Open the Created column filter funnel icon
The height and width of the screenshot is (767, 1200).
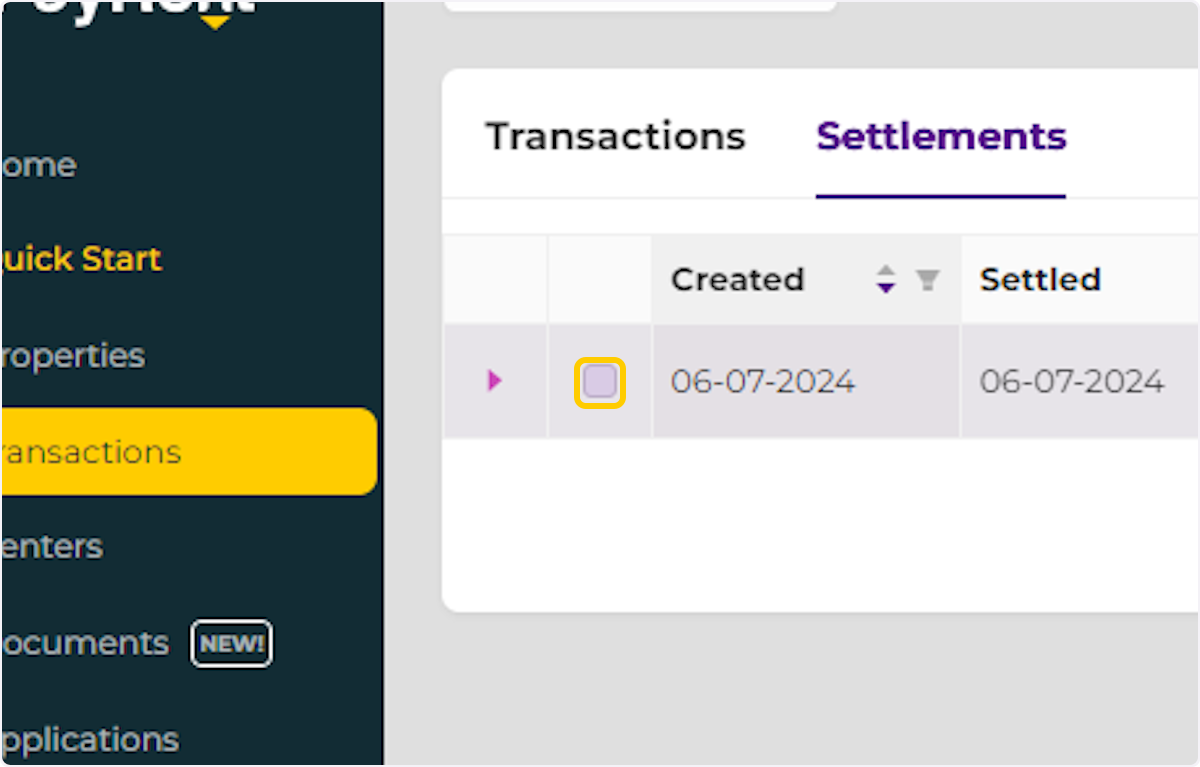(928, 280)
